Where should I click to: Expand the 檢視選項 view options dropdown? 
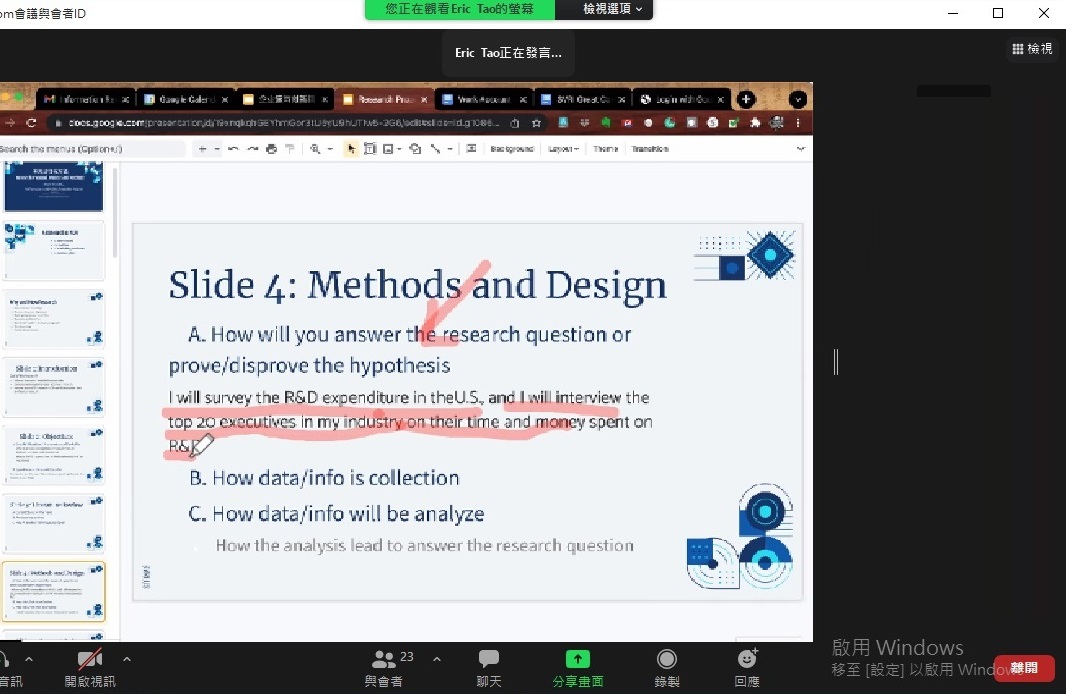pos(604,9)
